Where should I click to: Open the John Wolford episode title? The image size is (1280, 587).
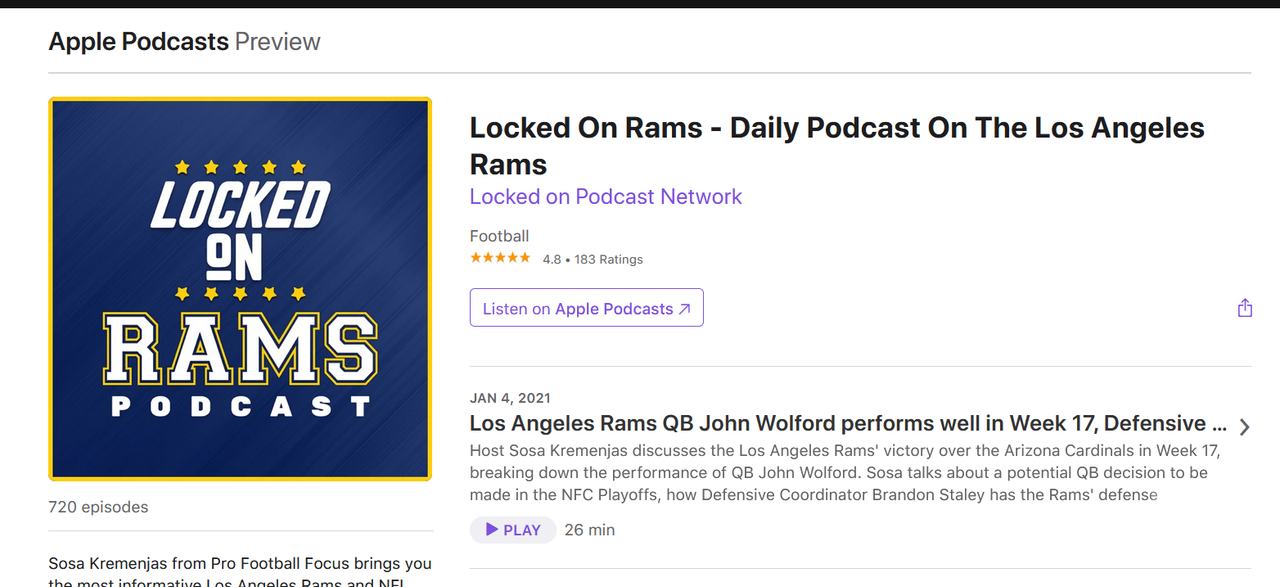(849, 424)
